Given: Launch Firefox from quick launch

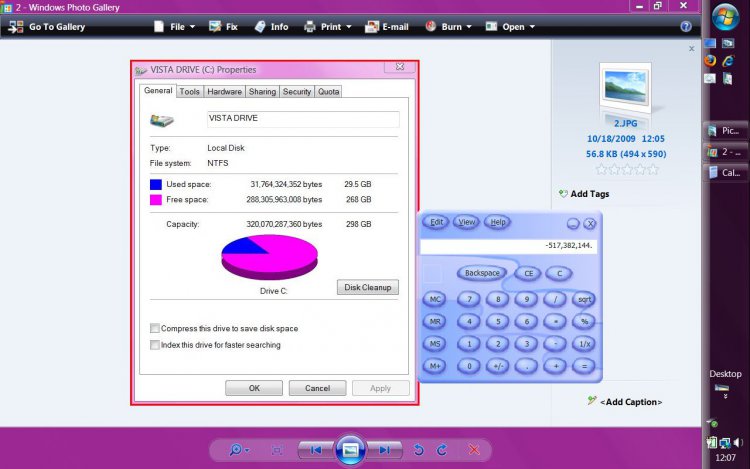Looking at the screenshot, I should (x=710, y=61).
